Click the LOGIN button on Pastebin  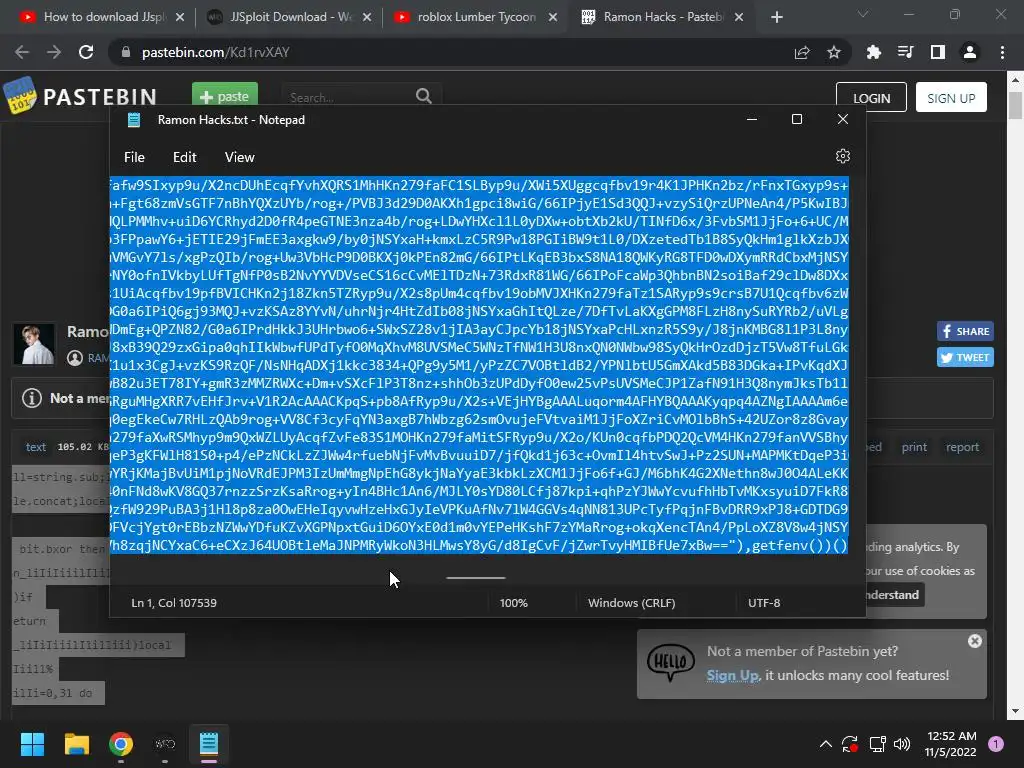click(871, 97)
